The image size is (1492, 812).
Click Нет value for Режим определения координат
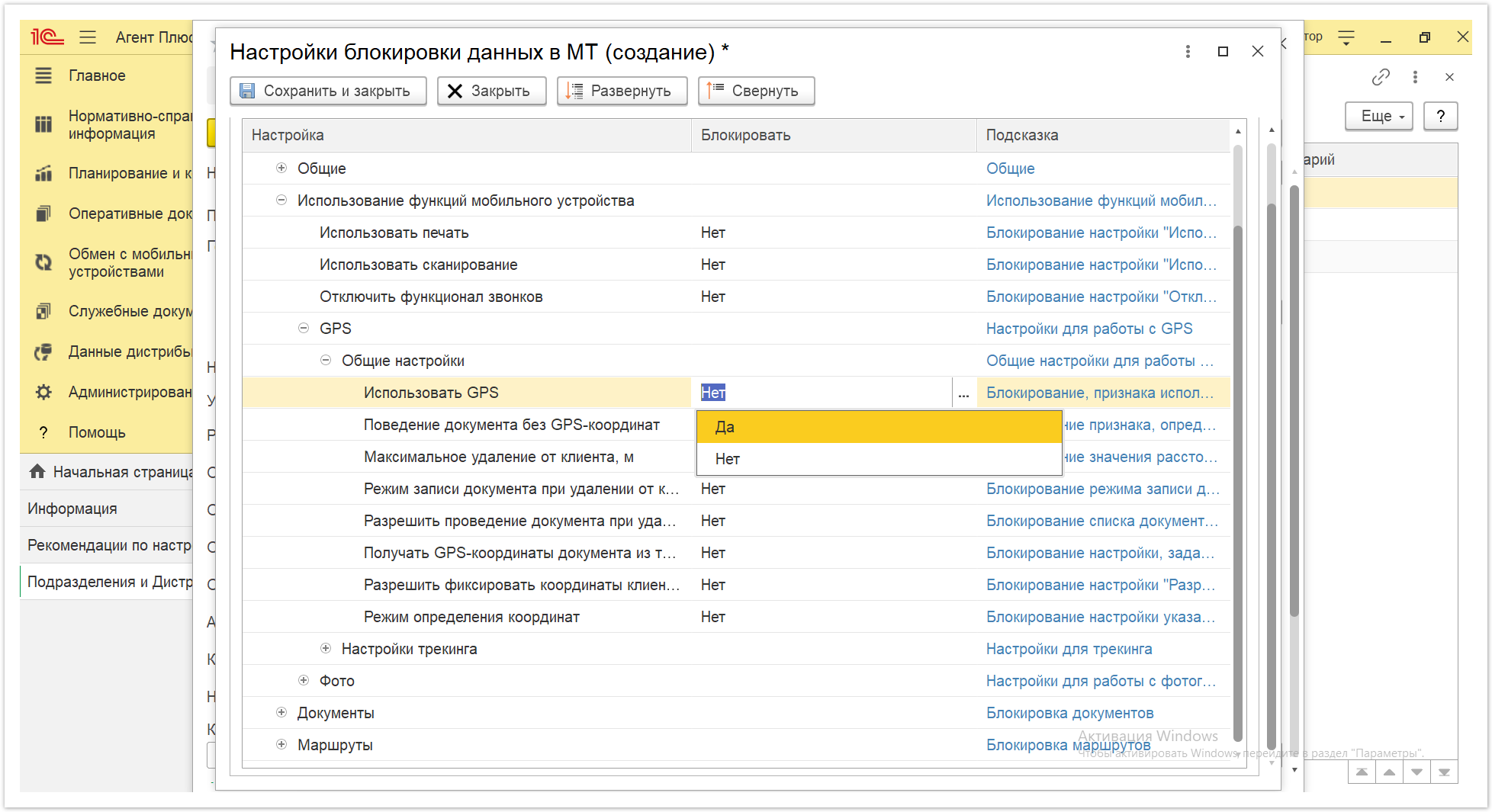(x=713, y=617)
